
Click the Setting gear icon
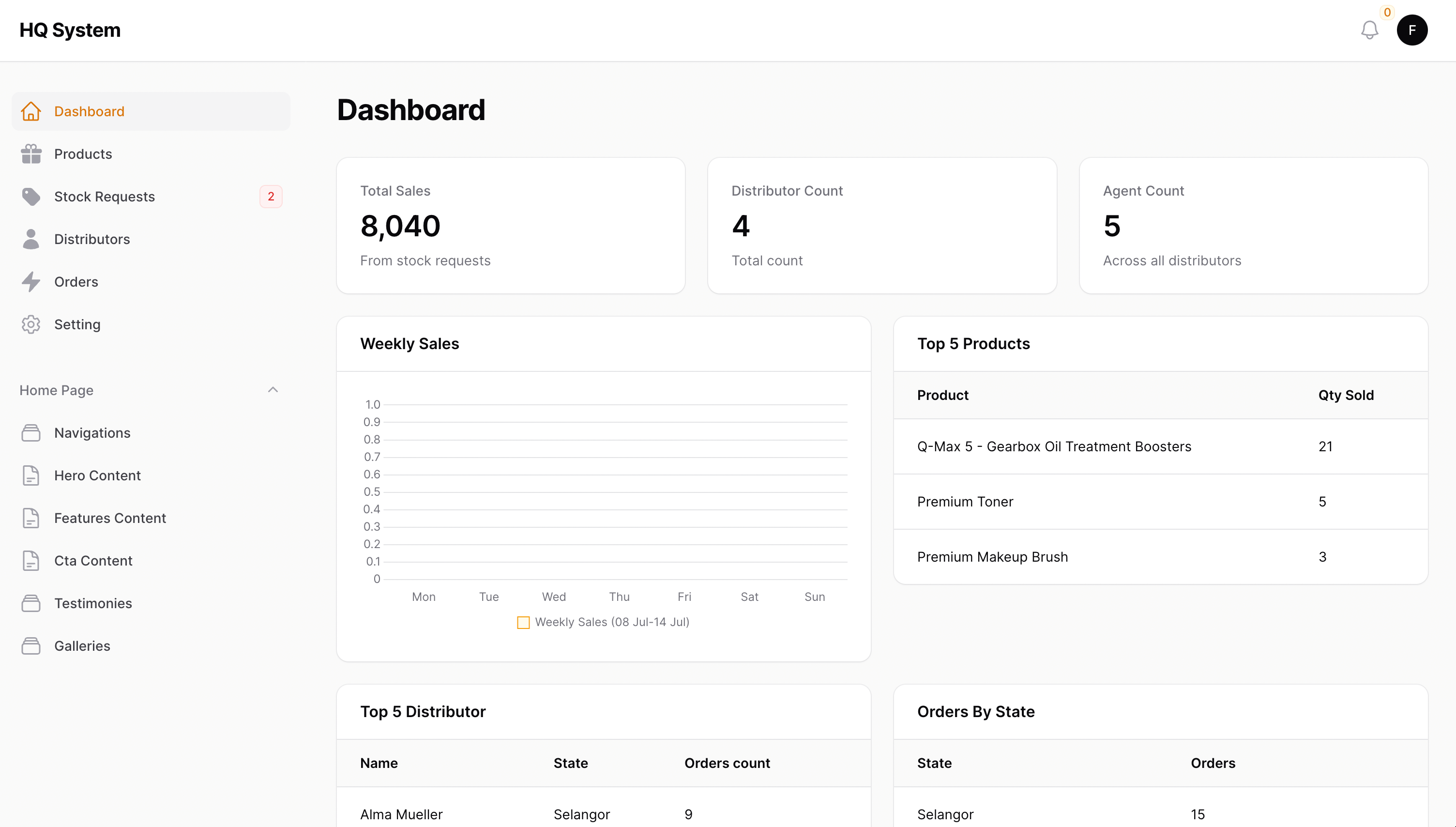click(x=30, y=324)
